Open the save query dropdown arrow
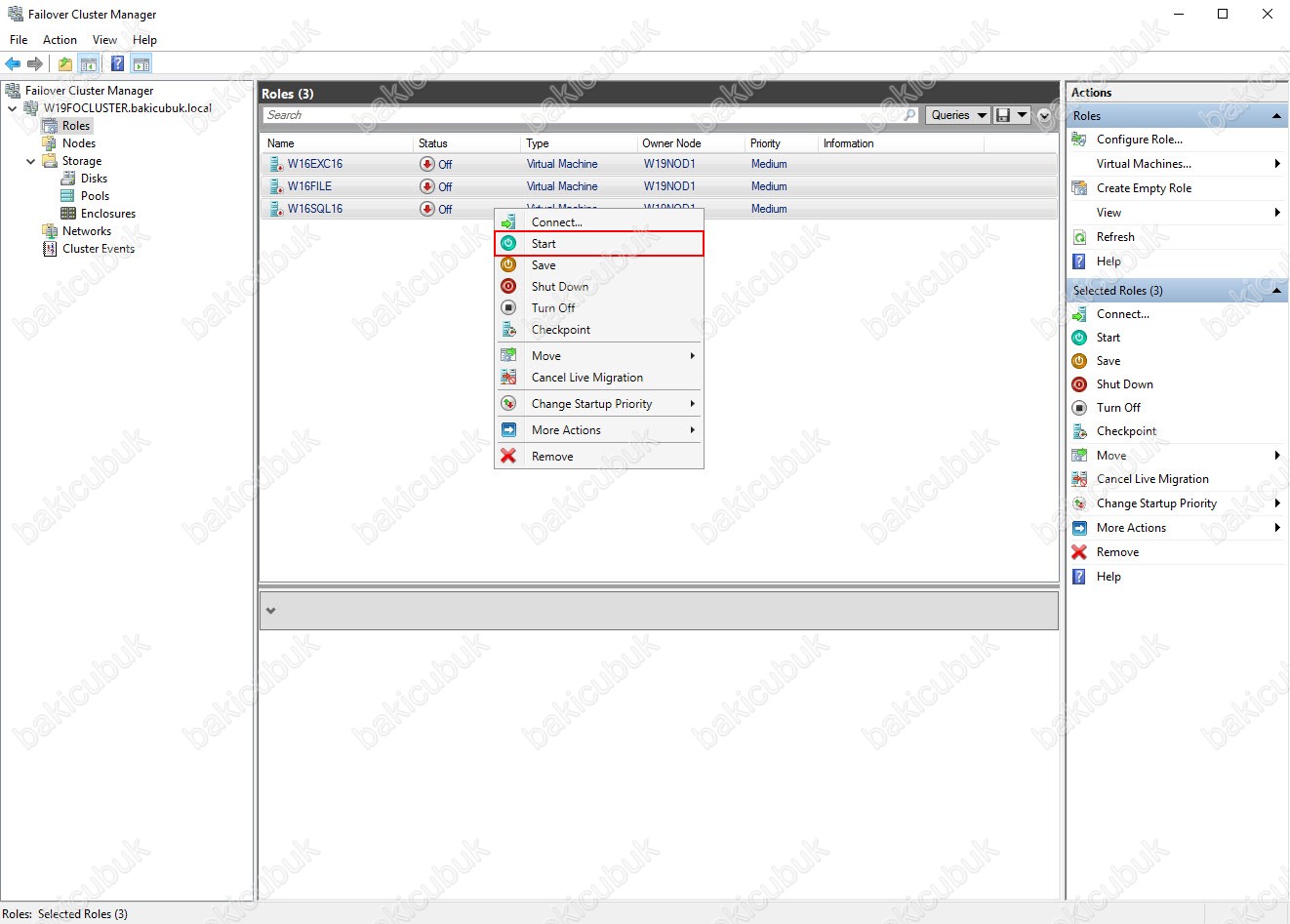Viewport: 1290px width, 924px height. click(x=1023, y=115)
